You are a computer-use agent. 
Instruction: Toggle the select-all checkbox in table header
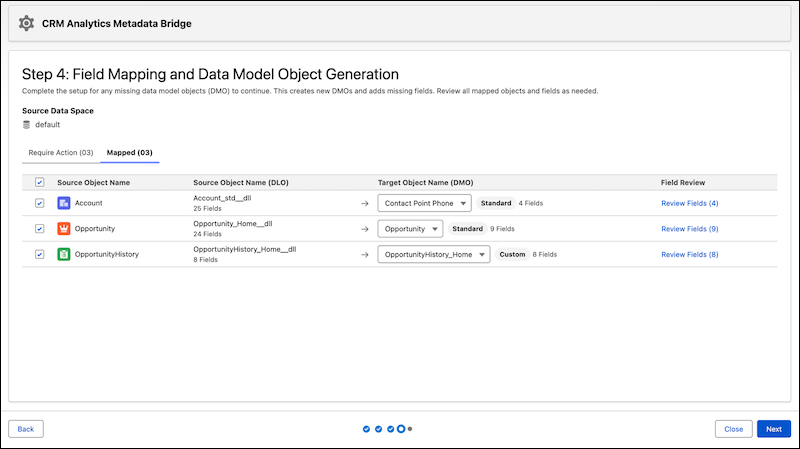39,182
